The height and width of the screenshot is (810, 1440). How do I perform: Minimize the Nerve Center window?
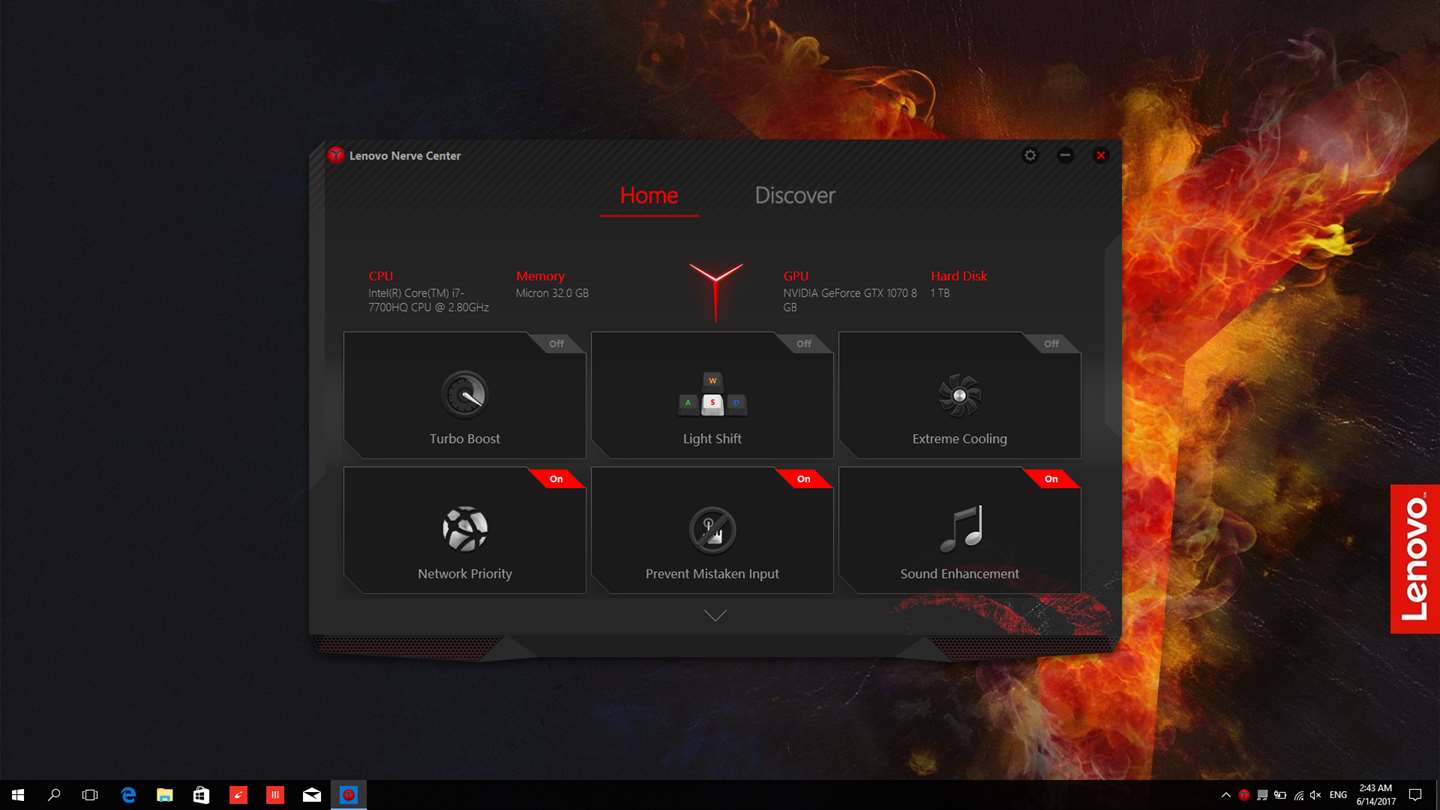coord(1065,155)
